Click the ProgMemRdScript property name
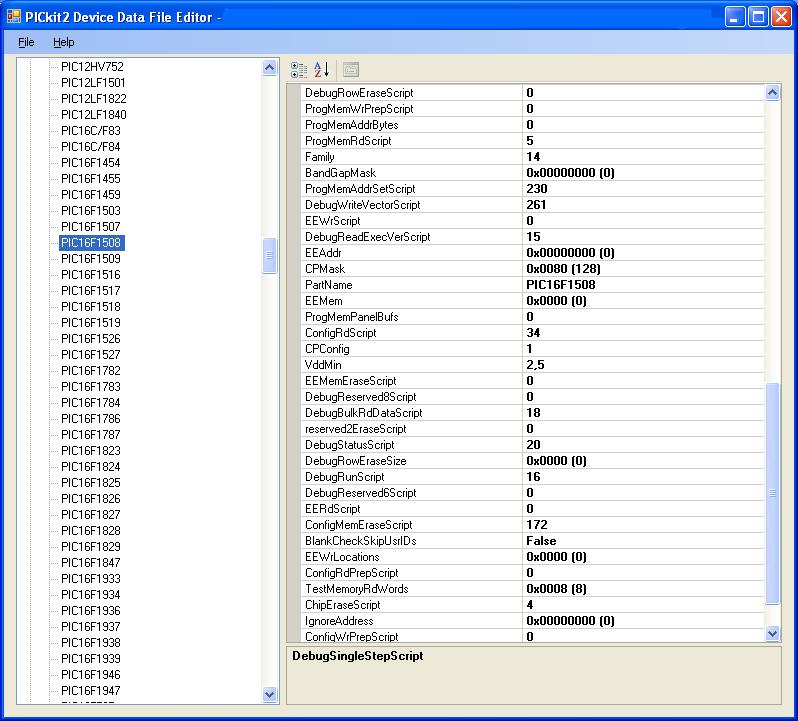The image size is (798, 721). click(x=348, y=141)
